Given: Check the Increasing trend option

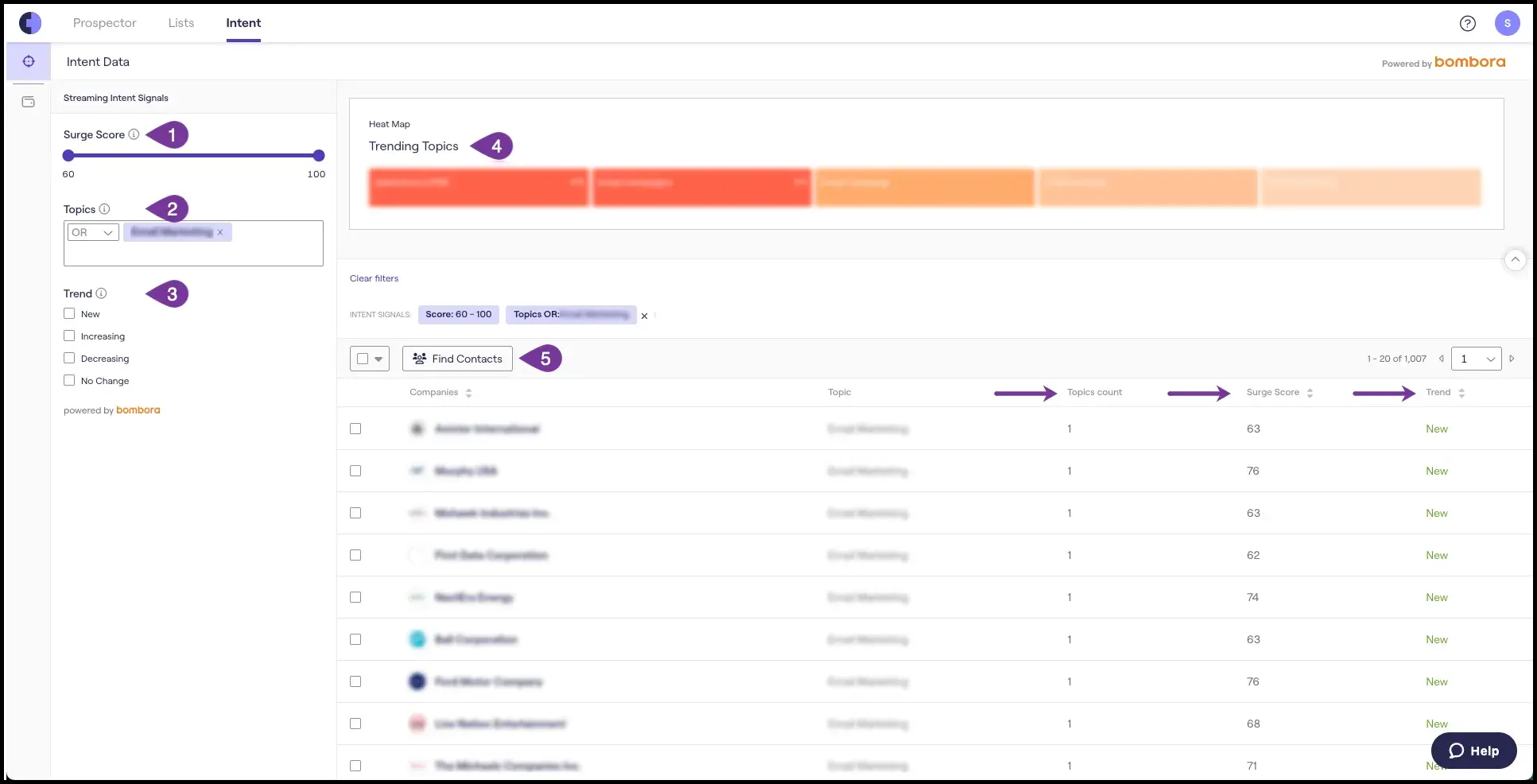Looking at the screenshot, I should [69, 336].
